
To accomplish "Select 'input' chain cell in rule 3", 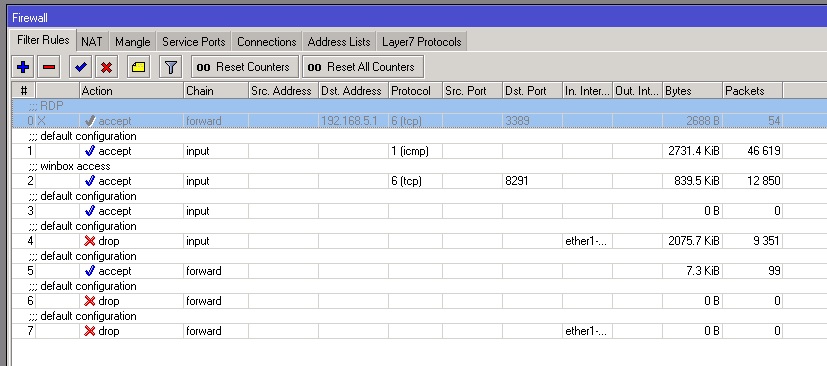I will [x=216, y=211].
